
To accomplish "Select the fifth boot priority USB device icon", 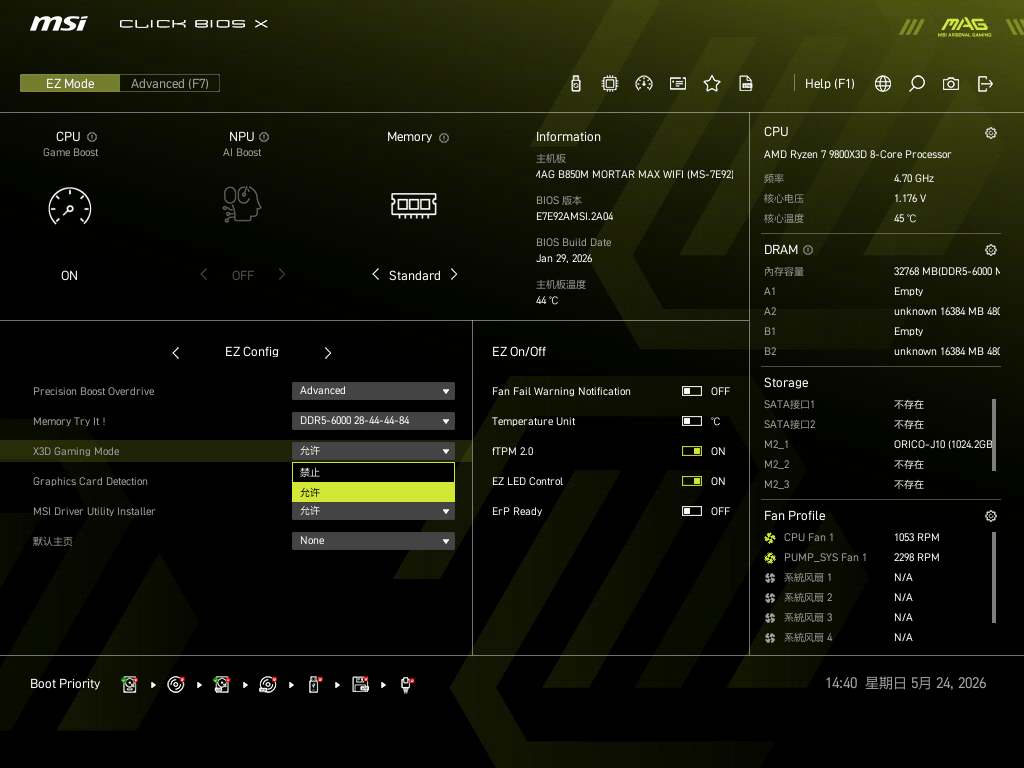I will 314,684.
